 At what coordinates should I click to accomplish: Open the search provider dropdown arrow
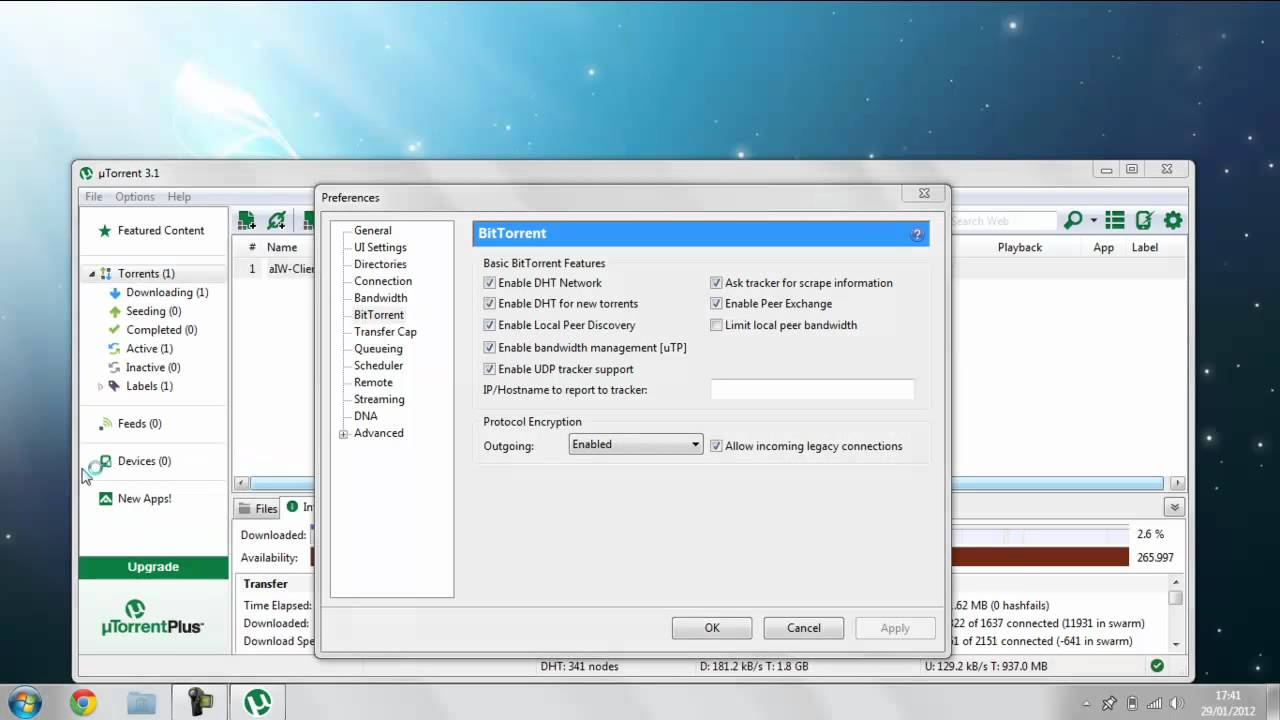coord(1094,221)
